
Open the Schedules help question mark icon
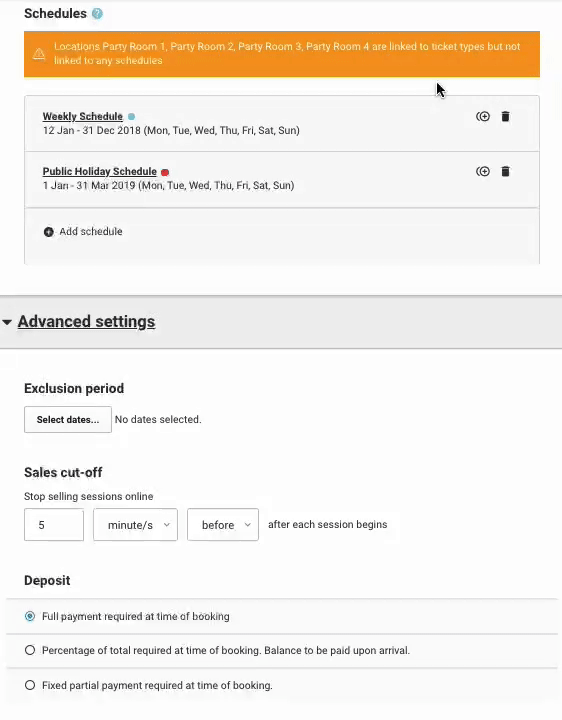97,14
